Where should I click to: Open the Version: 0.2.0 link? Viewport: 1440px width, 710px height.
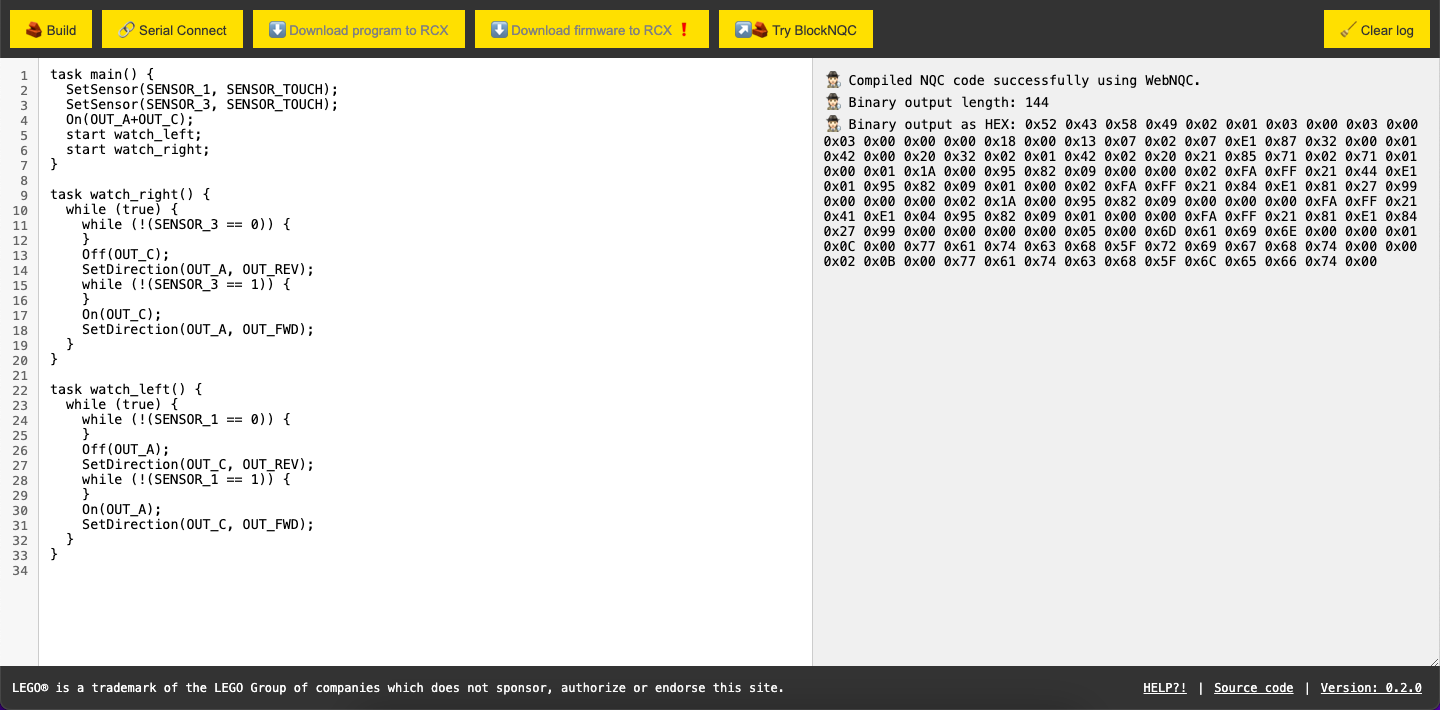[x=1371, y=687]
